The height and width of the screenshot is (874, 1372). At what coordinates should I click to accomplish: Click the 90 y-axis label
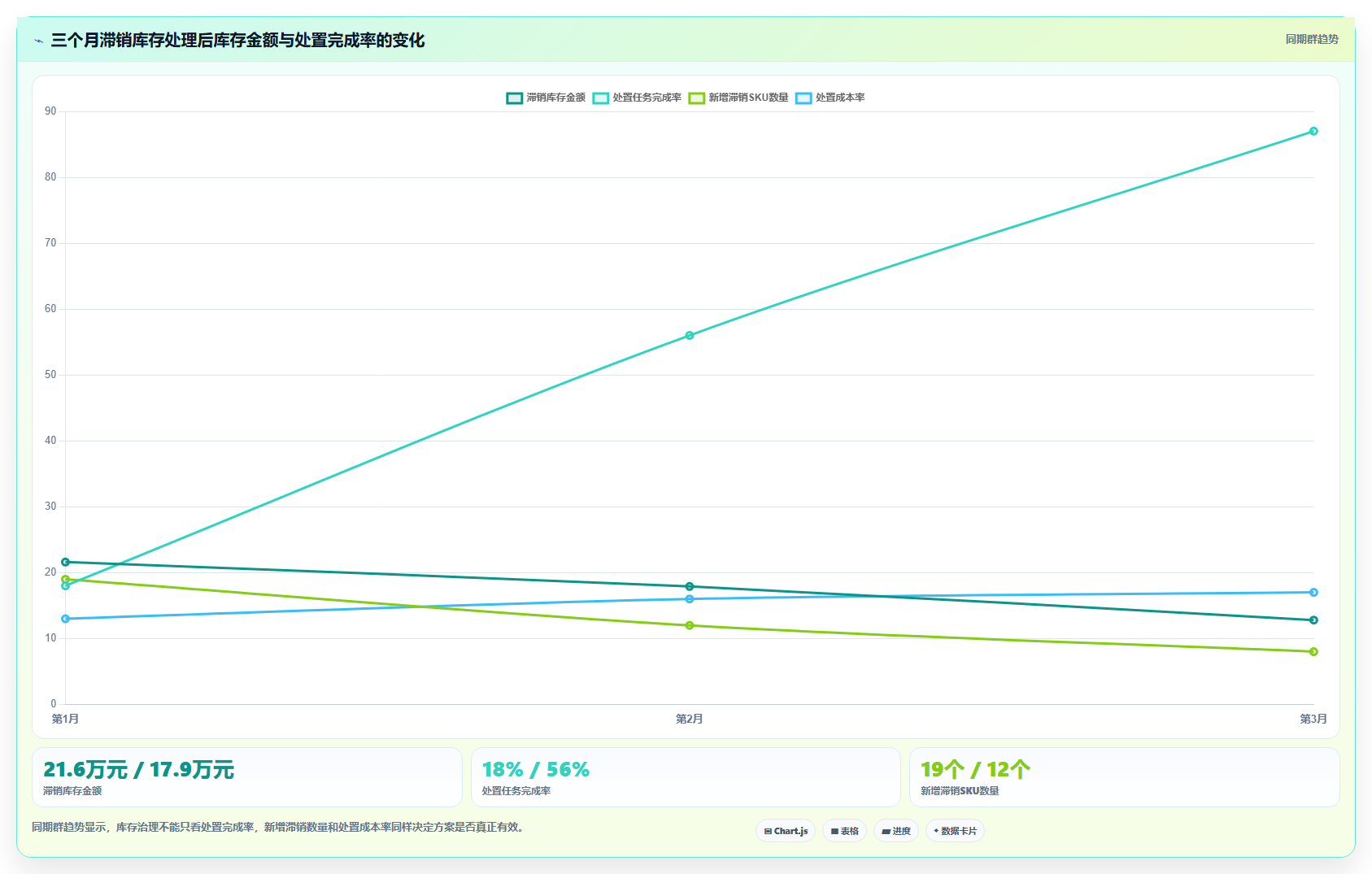point(50,111)
